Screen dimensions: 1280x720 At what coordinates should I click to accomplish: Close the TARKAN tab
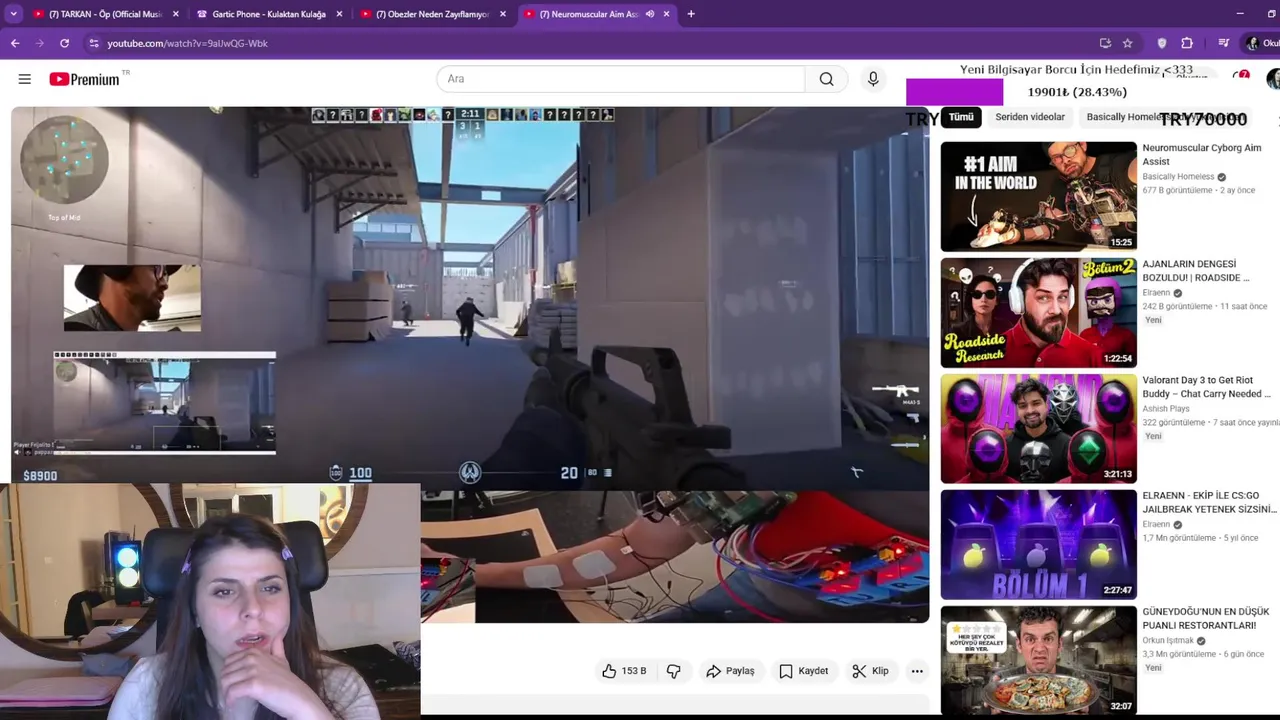pos(176,14)
